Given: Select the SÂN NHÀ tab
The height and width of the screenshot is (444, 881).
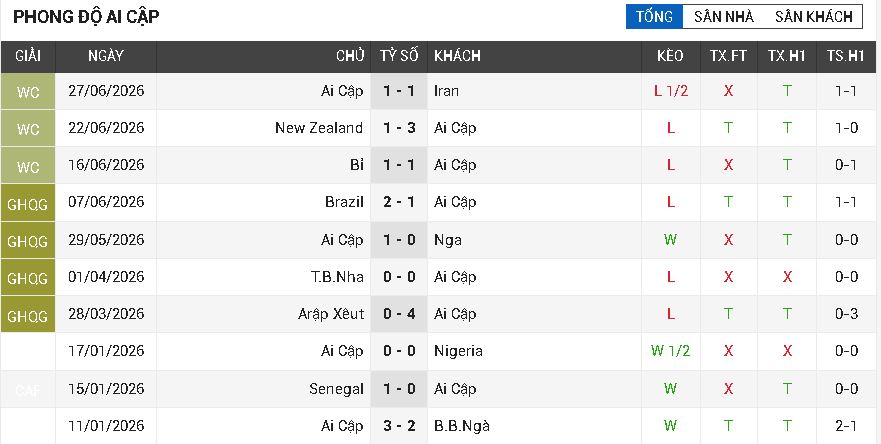Looking at the screenshot, I should pos(724,17).
